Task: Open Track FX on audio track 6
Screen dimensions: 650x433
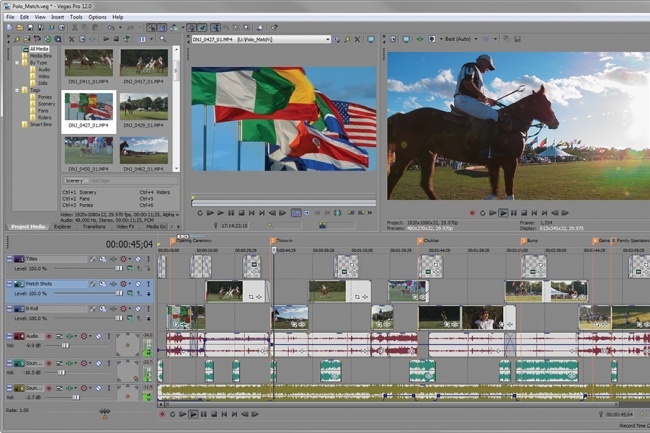Action: click(69, 388)
